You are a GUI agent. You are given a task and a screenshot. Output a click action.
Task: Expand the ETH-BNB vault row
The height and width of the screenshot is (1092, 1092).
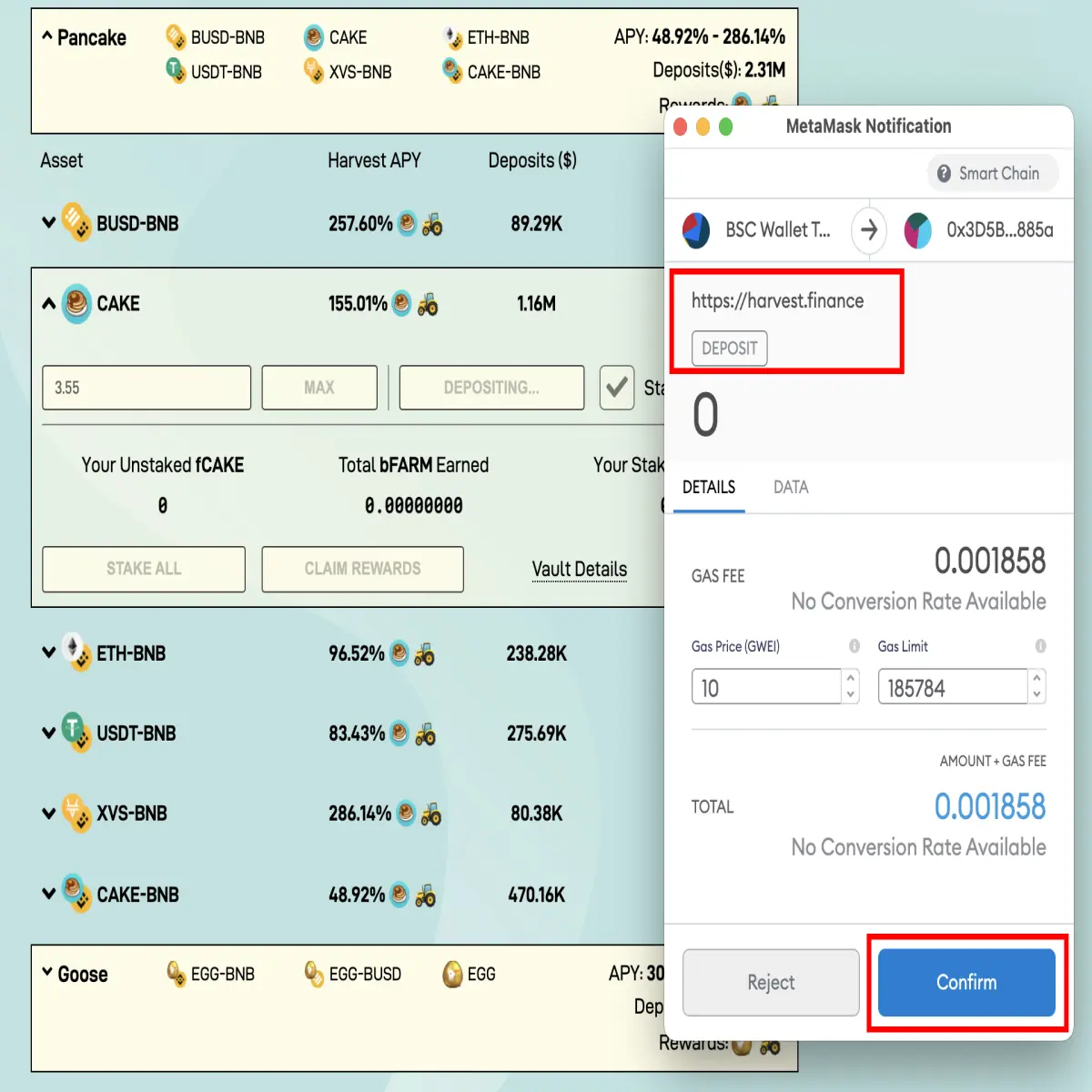pyautogui.click(x=49, y=652)
